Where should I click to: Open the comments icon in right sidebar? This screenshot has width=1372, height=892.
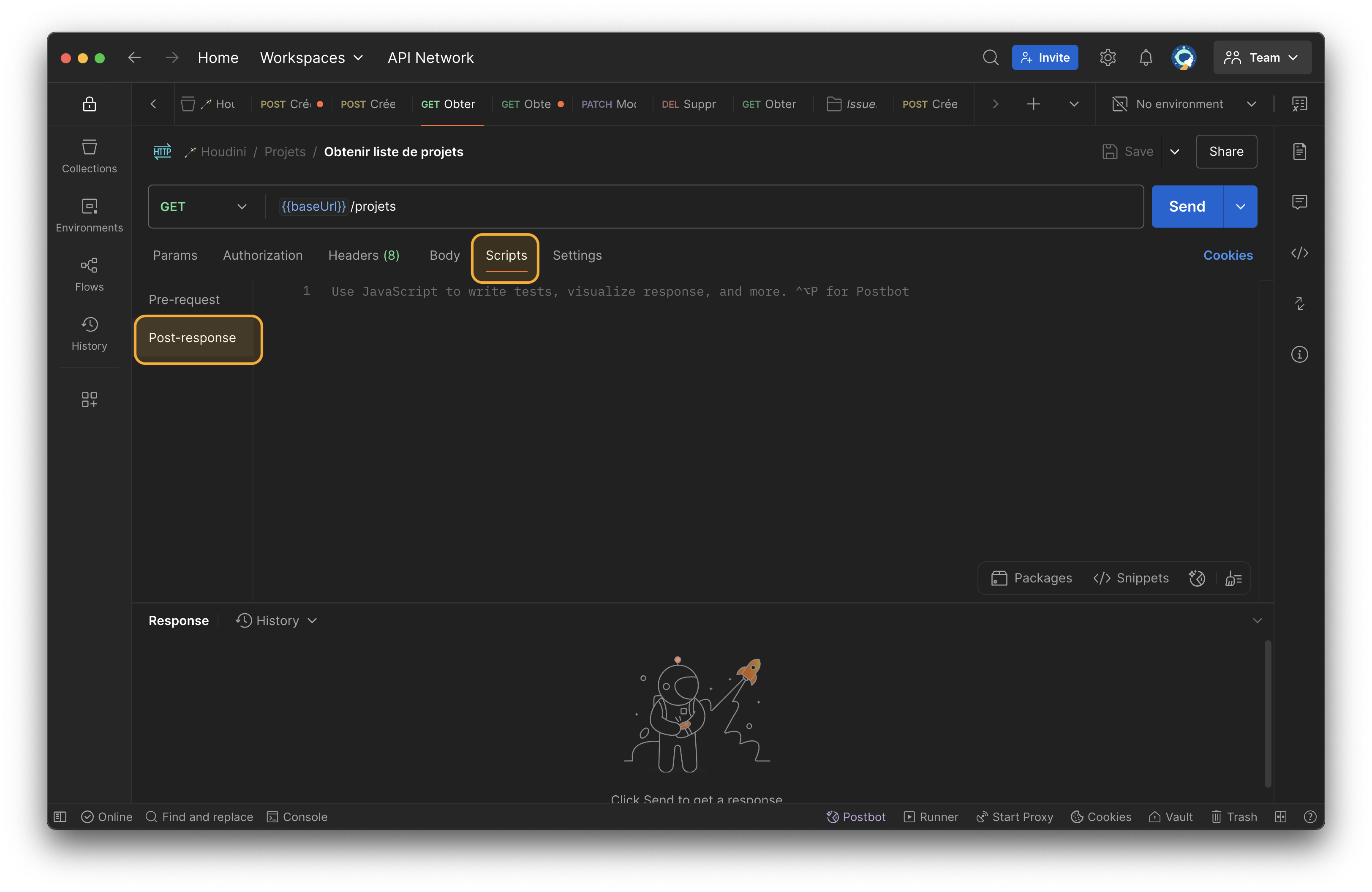coord(1299,202)
